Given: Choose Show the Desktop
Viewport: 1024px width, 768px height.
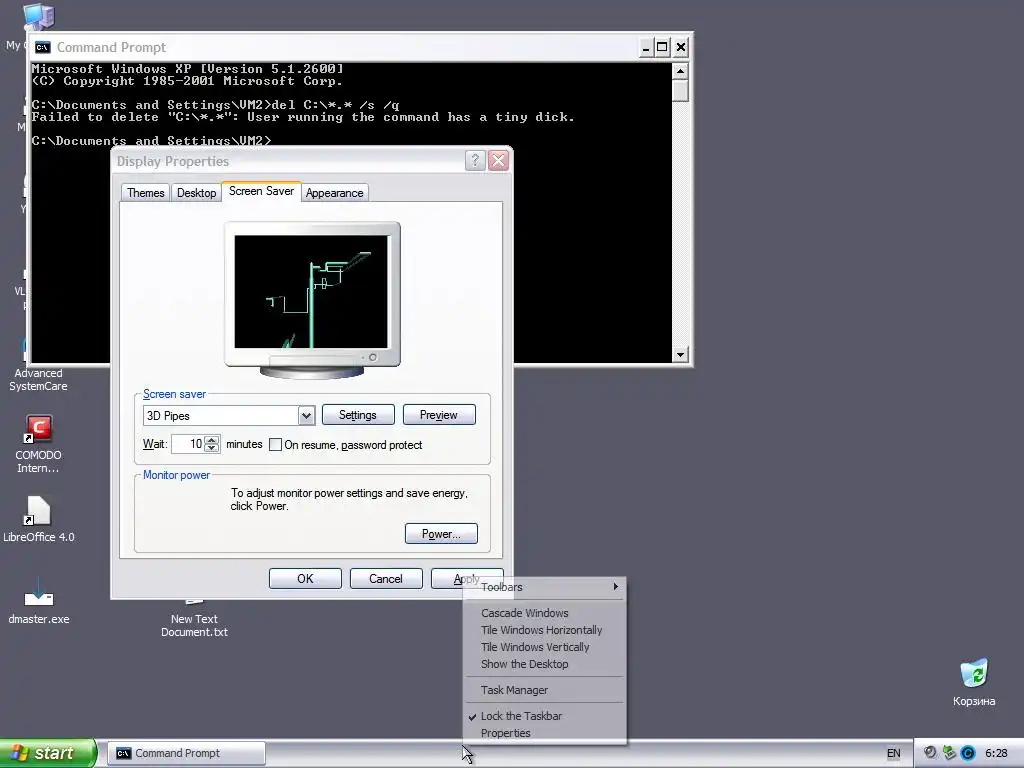Looking at the screenshot, I should tap(544, 664).
